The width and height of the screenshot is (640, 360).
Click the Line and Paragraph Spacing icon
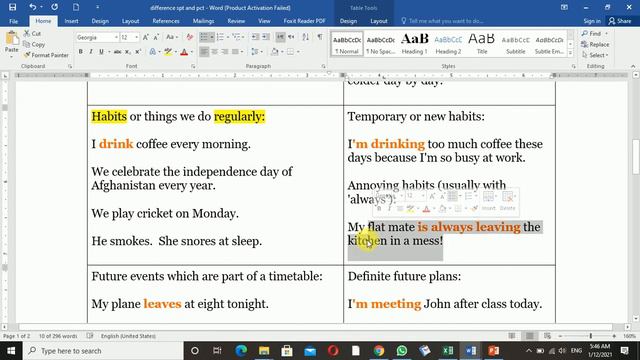(x=254, y=52)
